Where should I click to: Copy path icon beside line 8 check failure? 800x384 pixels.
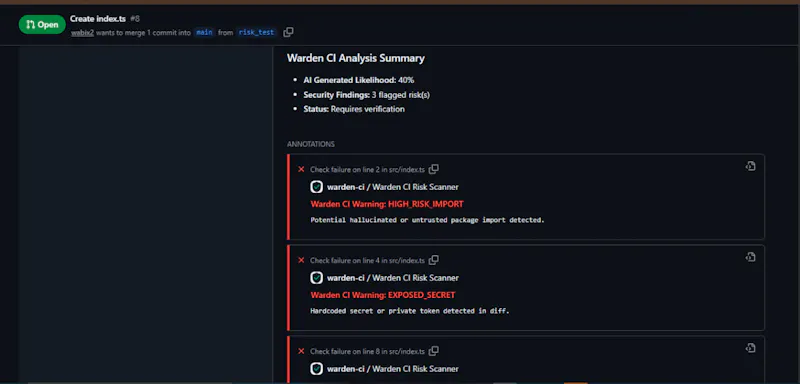(433, 351)
